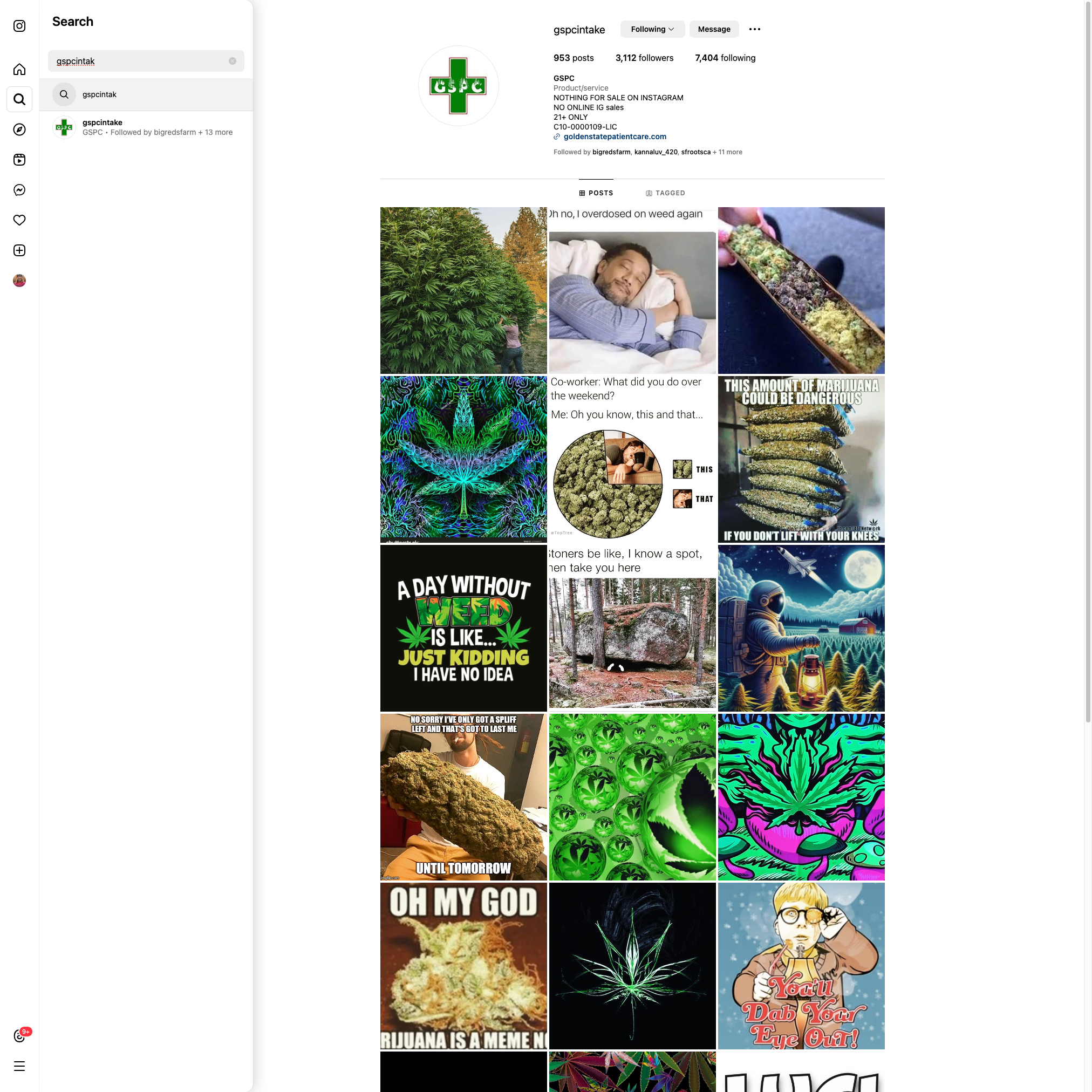Open Messenger direct messages icon

point(19,190)
